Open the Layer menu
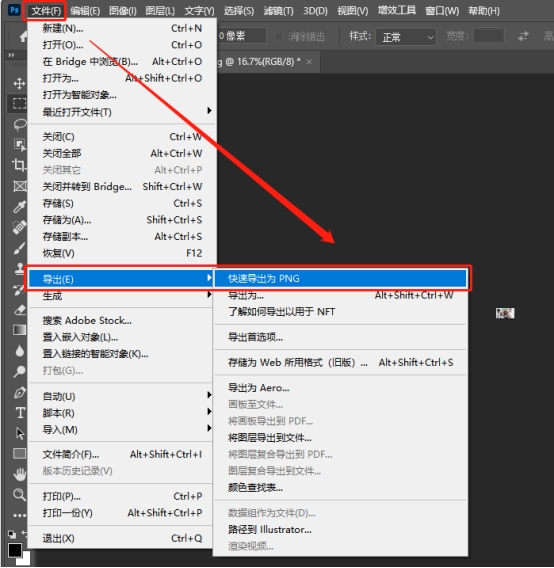 pyautogui.click(x=160, y=11)
